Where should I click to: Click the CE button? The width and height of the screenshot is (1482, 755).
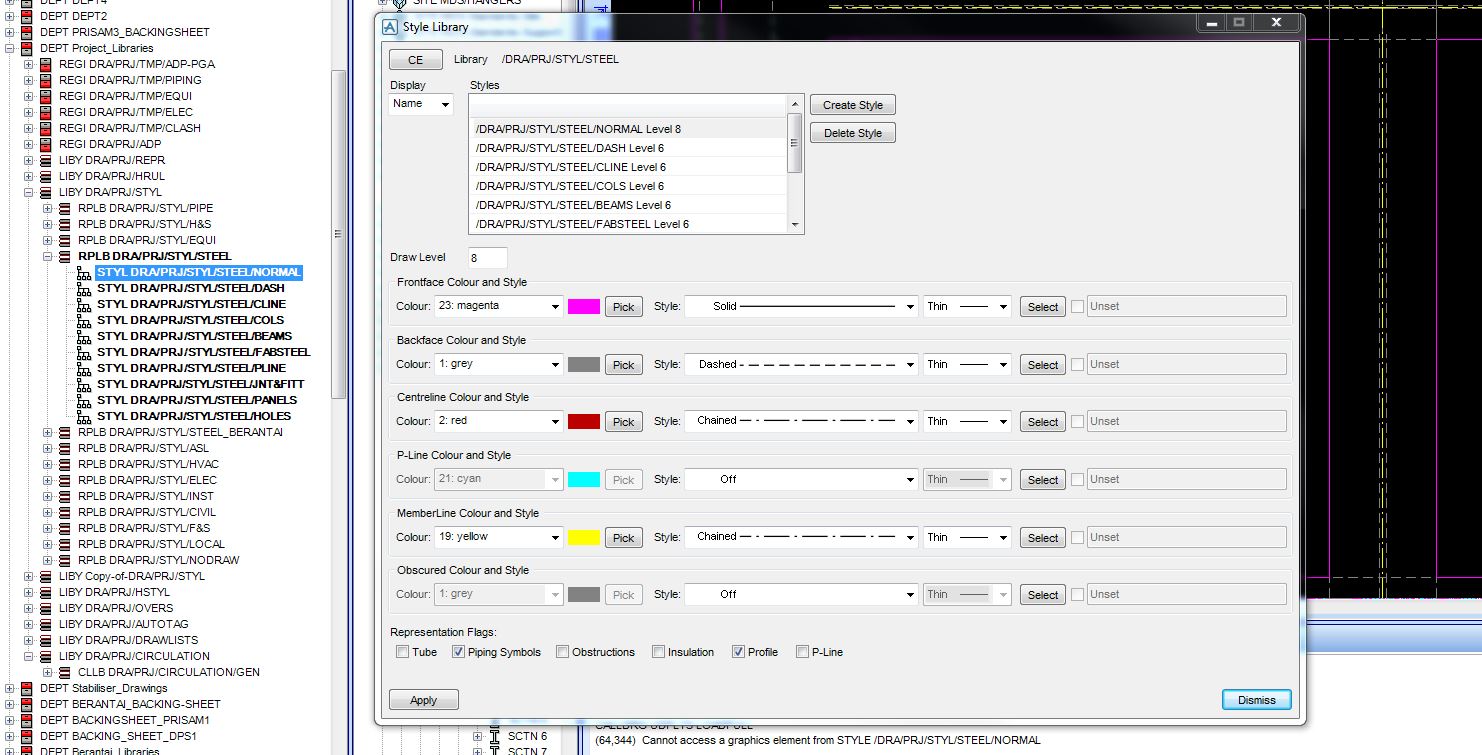click(x=415, y=60)
